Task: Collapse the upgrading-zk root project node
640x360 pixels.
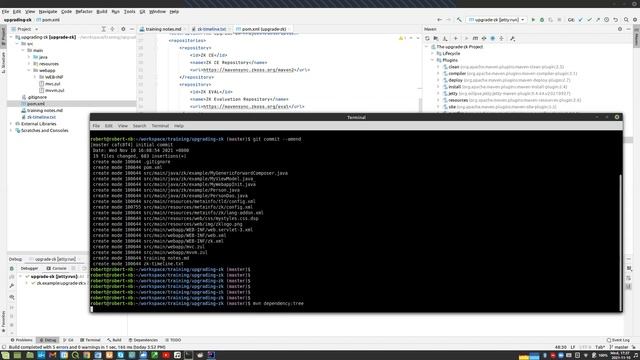Action: 11,37
